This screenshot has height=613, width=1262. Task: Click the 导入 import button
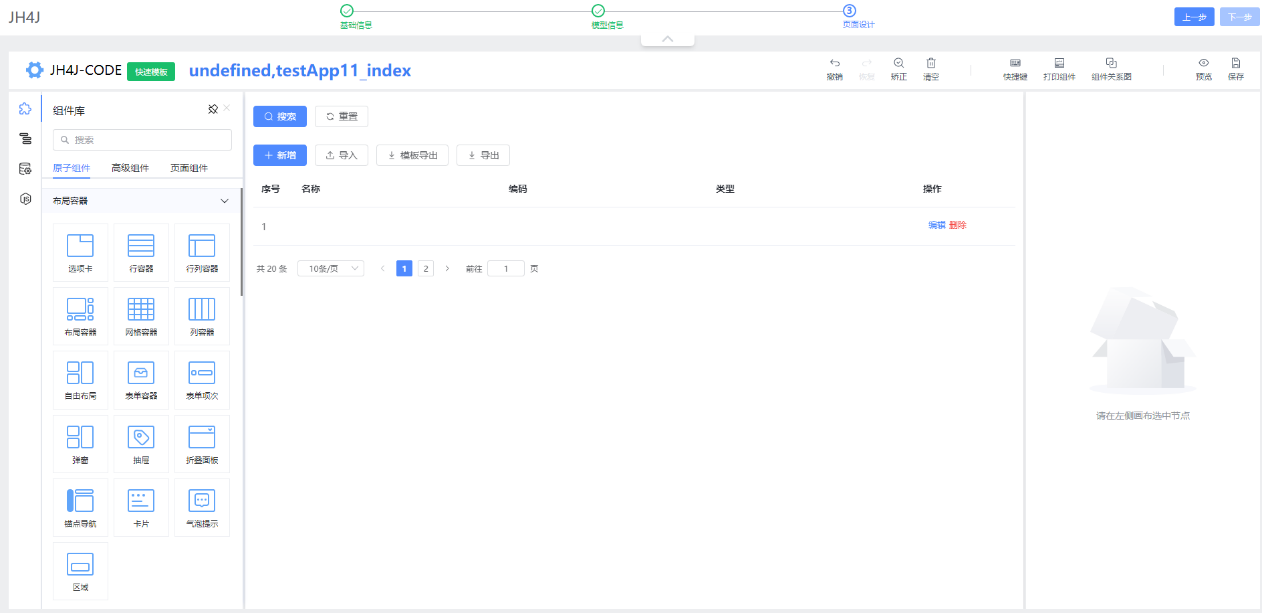342,155
